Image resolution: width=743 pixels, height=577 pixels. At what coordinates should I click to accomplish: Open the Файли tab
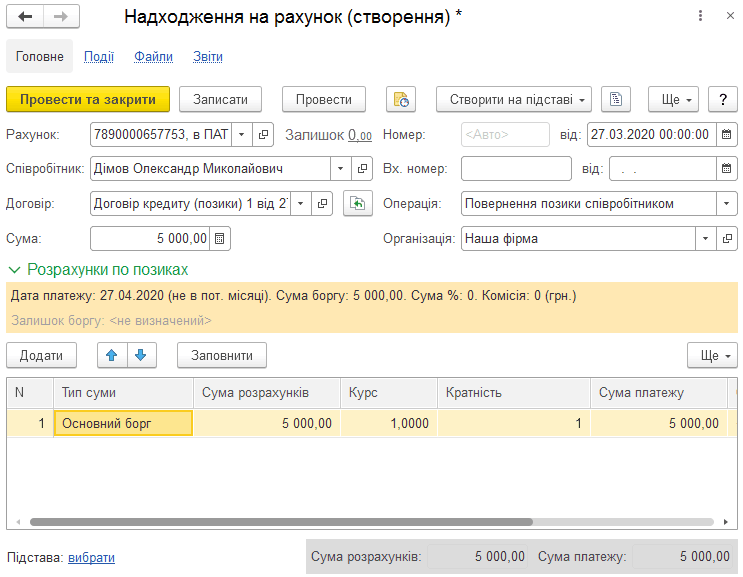tap(154, 56)
